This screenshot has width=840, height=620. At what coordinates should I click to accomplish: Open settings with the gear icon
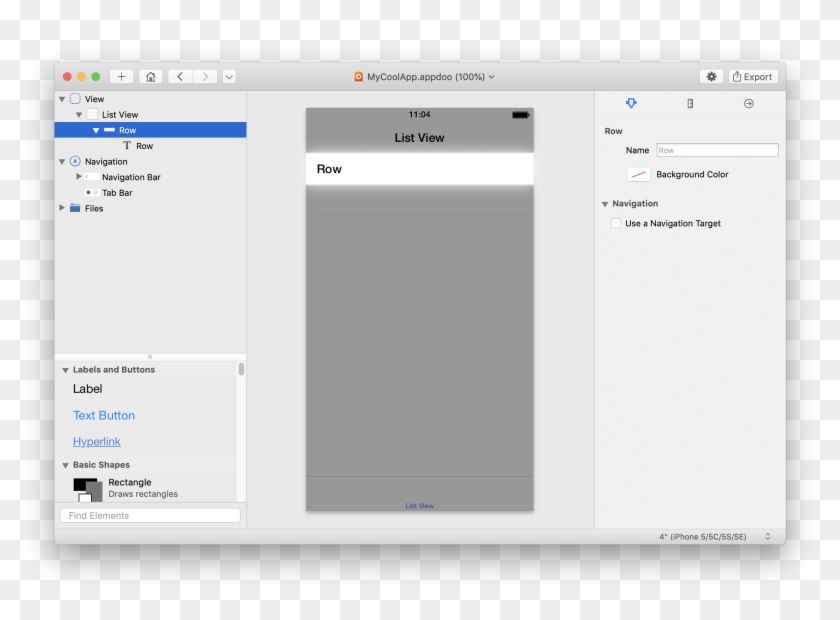[x=711, y=77]
